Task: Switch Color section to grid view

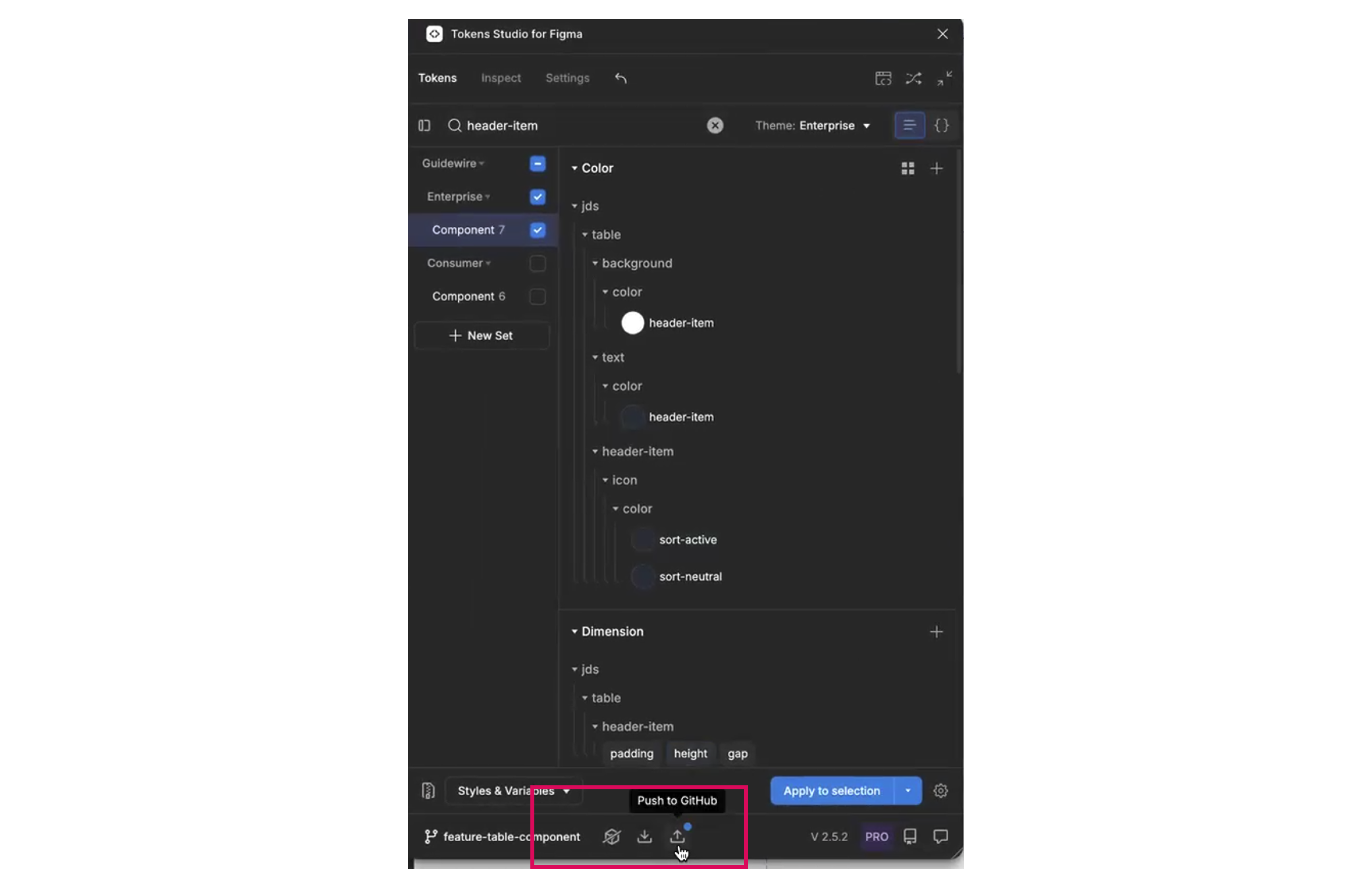Action: tap(908, 168)
